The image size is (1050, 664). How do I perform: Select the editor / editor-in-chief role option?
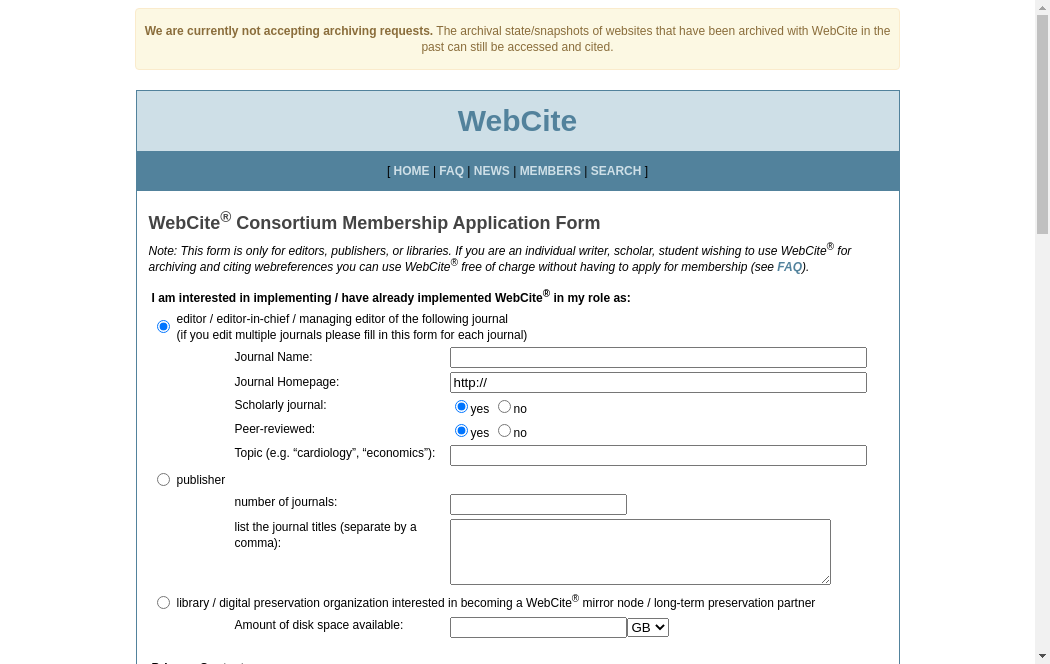click(164, 327)
